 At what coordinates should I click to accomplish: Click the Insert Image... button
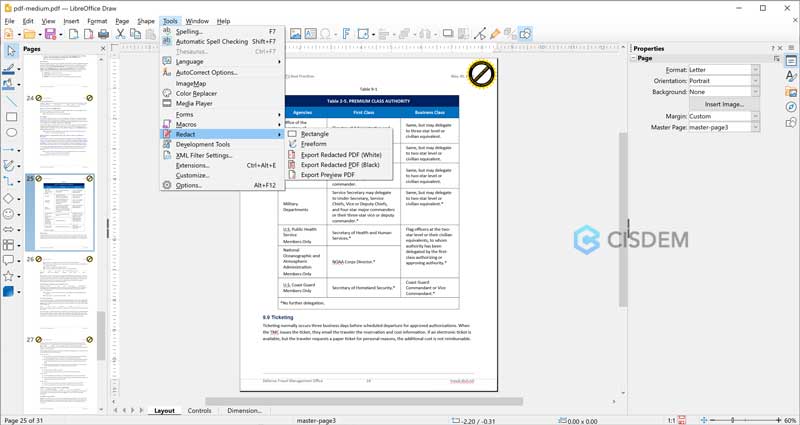[724, 104]
